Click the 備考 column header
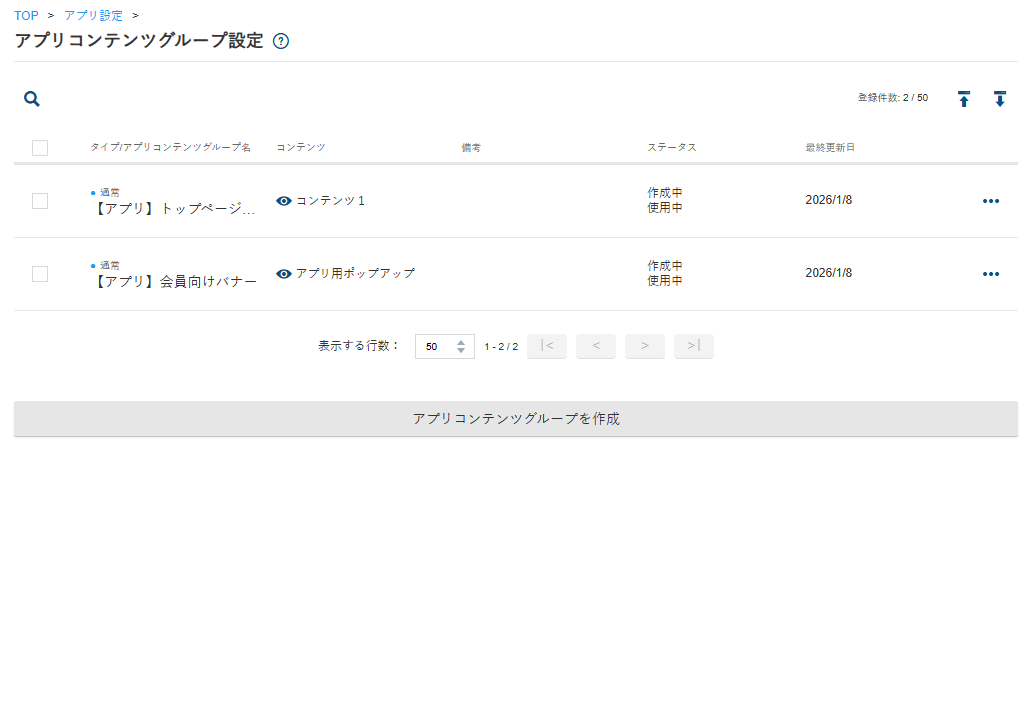Viewport: 1032px width, 717px height. click(x=471, y=147)
